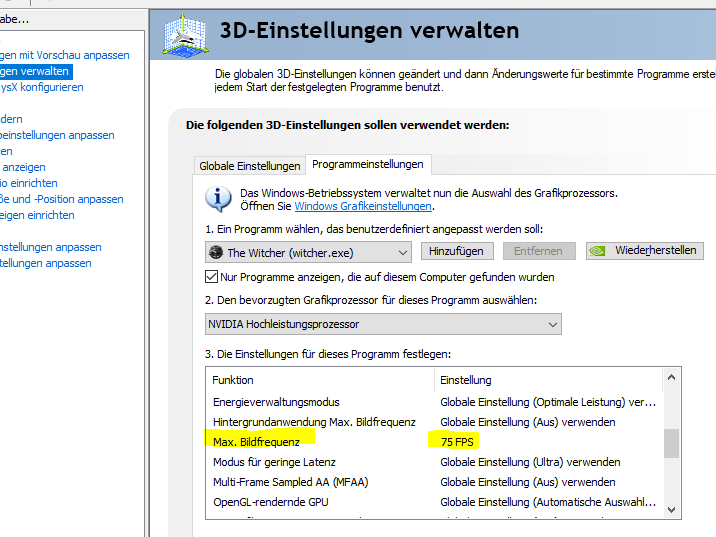The image size is (716, 537).
Task: Open 'und -Position anpassen' sidebar link
Action: point(62,199)
